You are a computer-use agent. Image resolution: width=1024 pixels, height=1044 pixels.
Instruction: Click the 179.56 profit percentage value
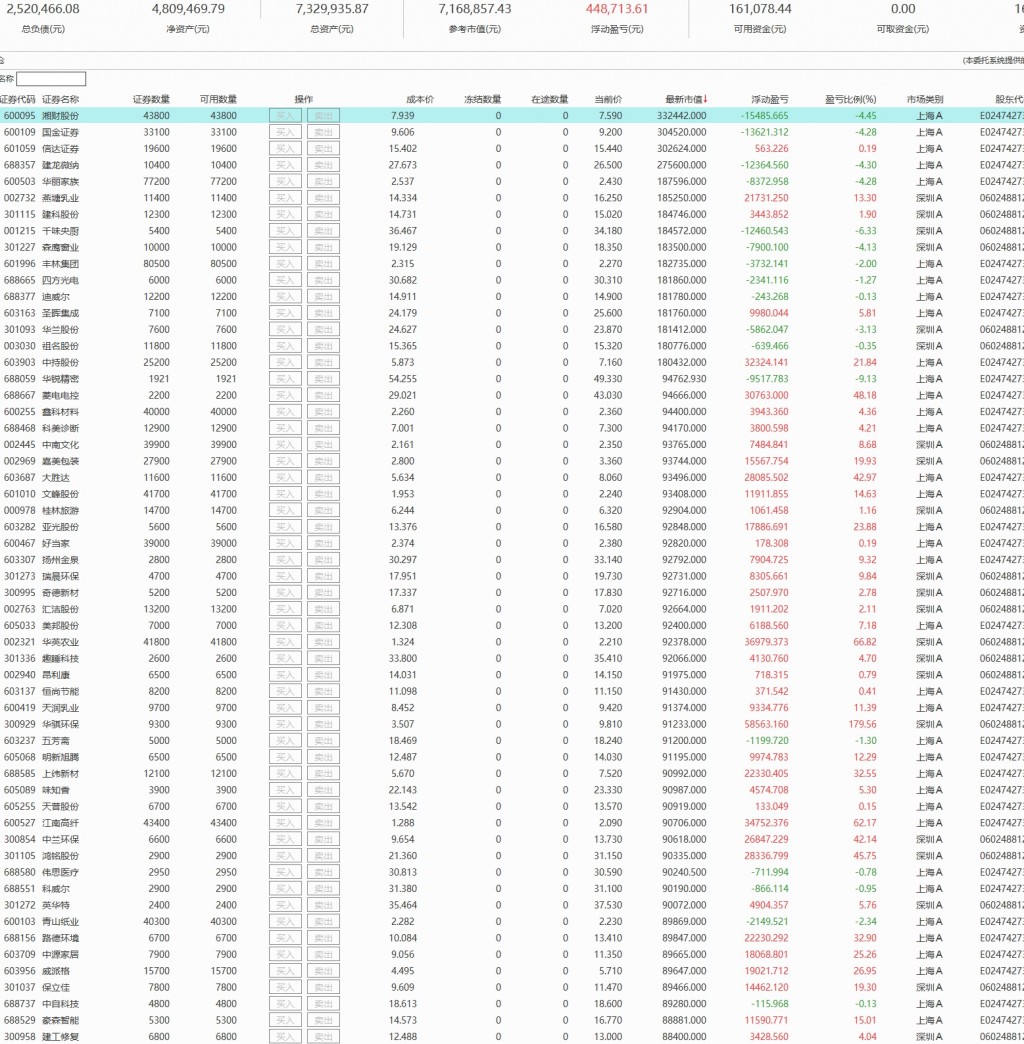click(863, 724)
